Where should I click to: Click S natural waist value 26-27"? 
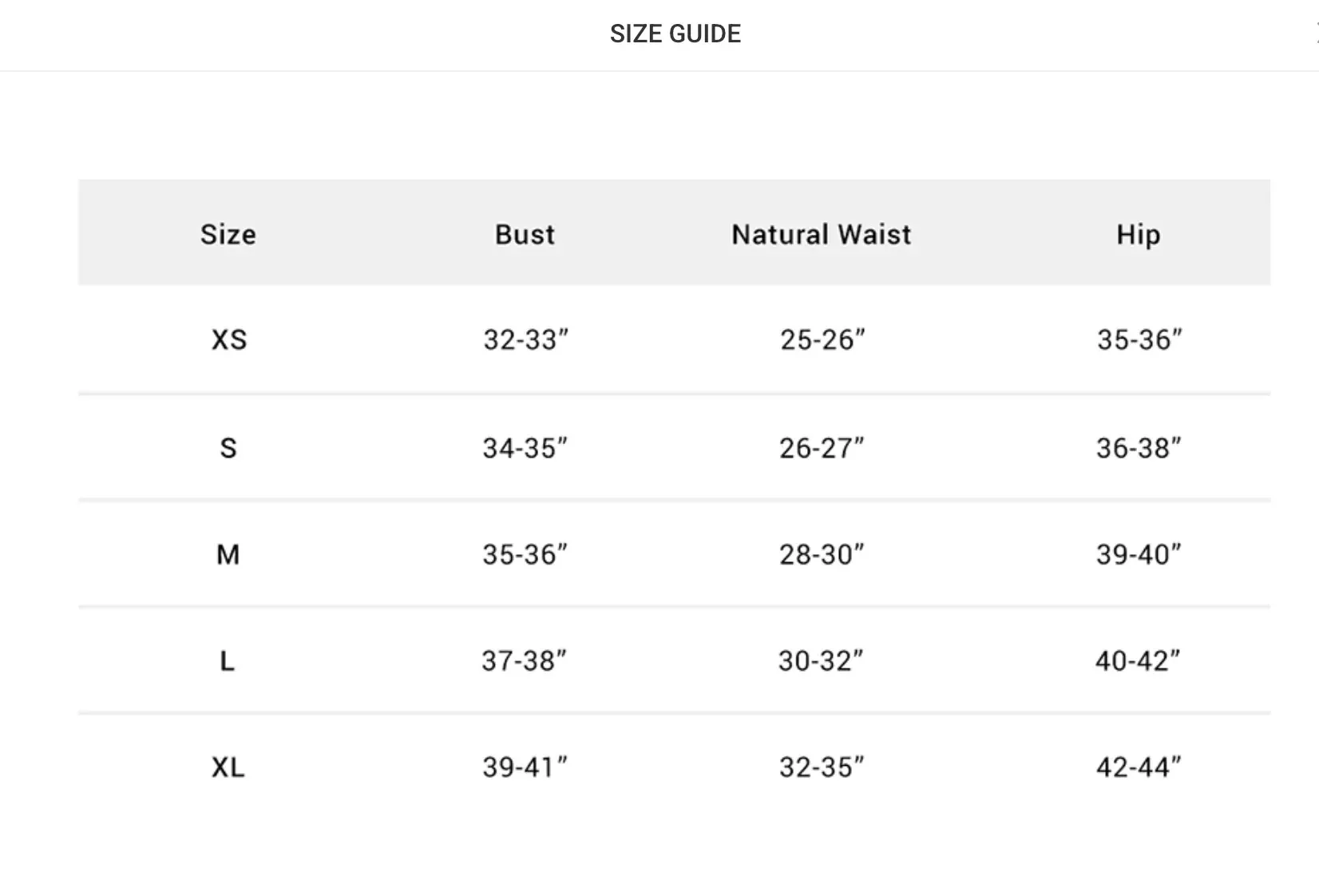click(x=822, y=448)
